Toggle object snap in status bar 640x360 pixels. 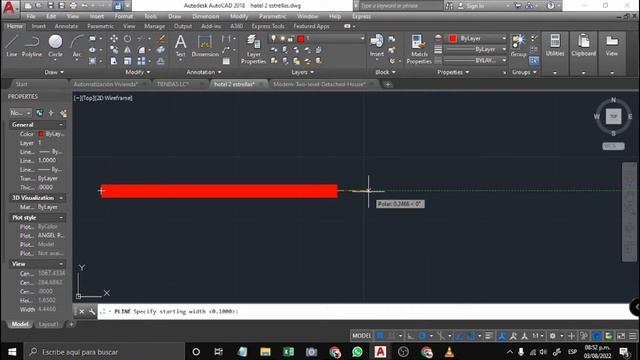(470, 336)
